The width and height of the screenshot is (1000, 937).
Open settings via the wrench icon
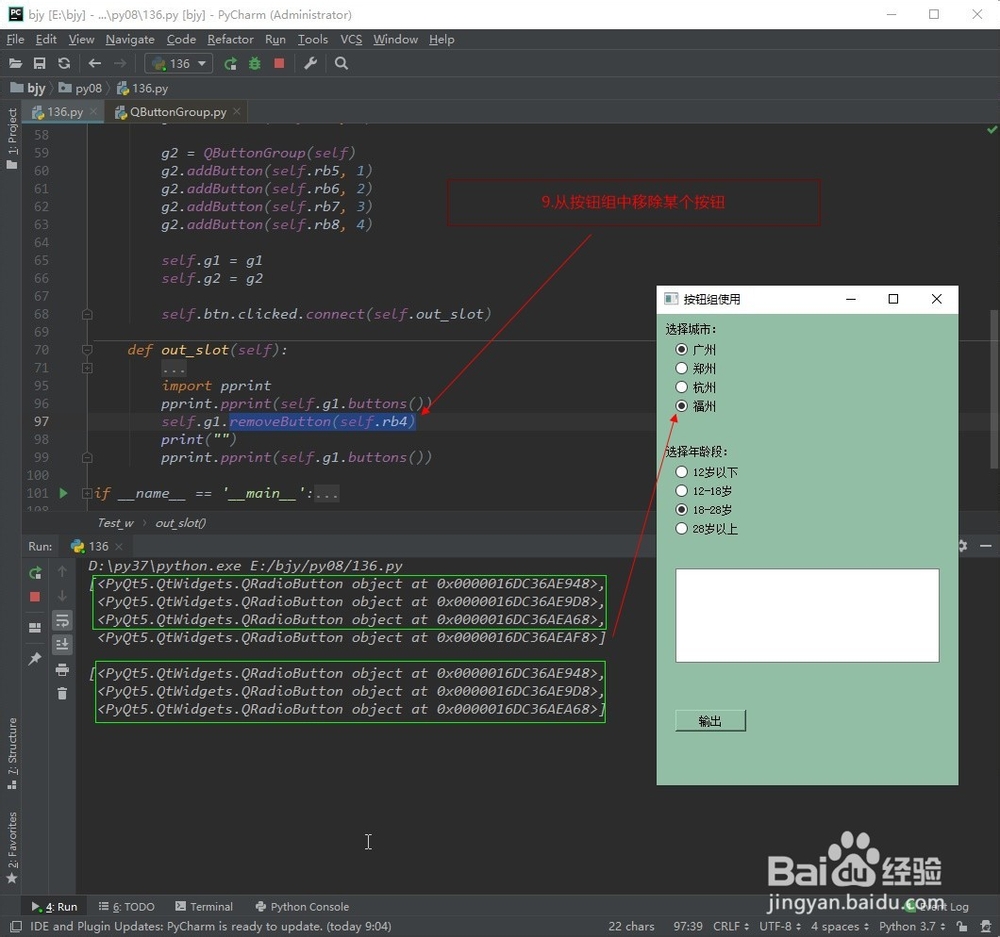[x=311, y=63]
